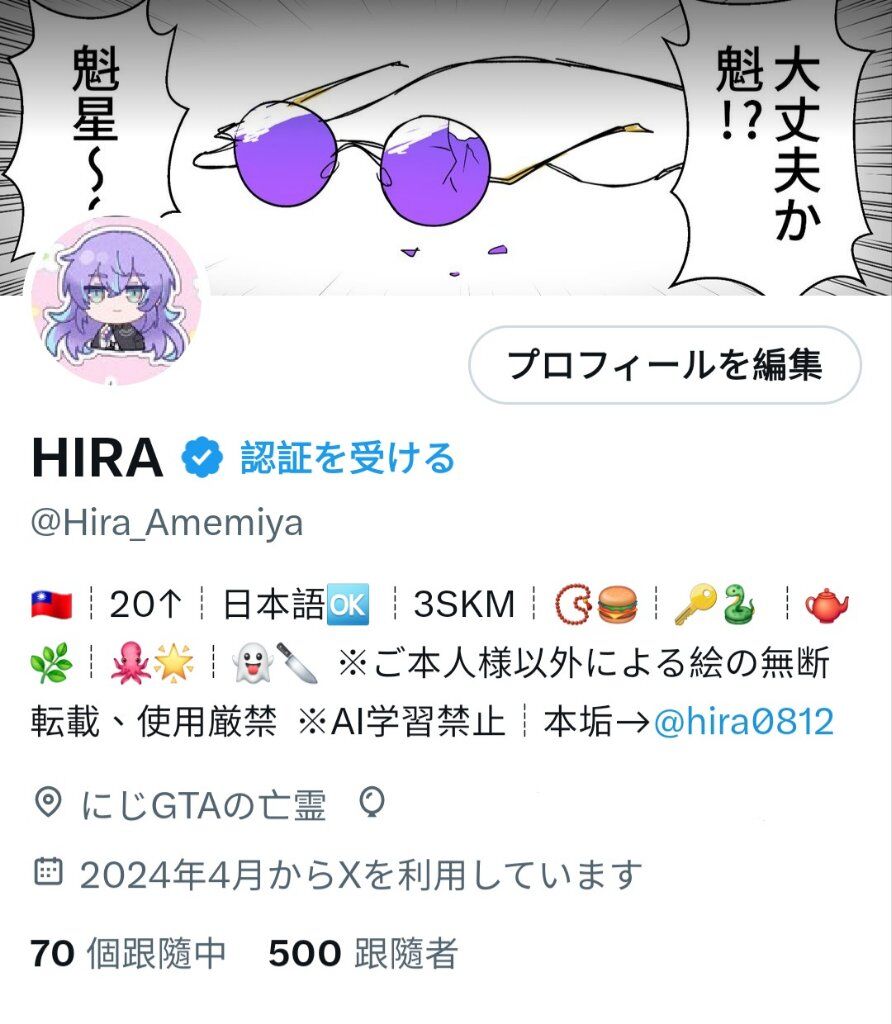Open the 500 跟隨者 followers list
This screenshot has width=892, height=1024.
(363, 953)
